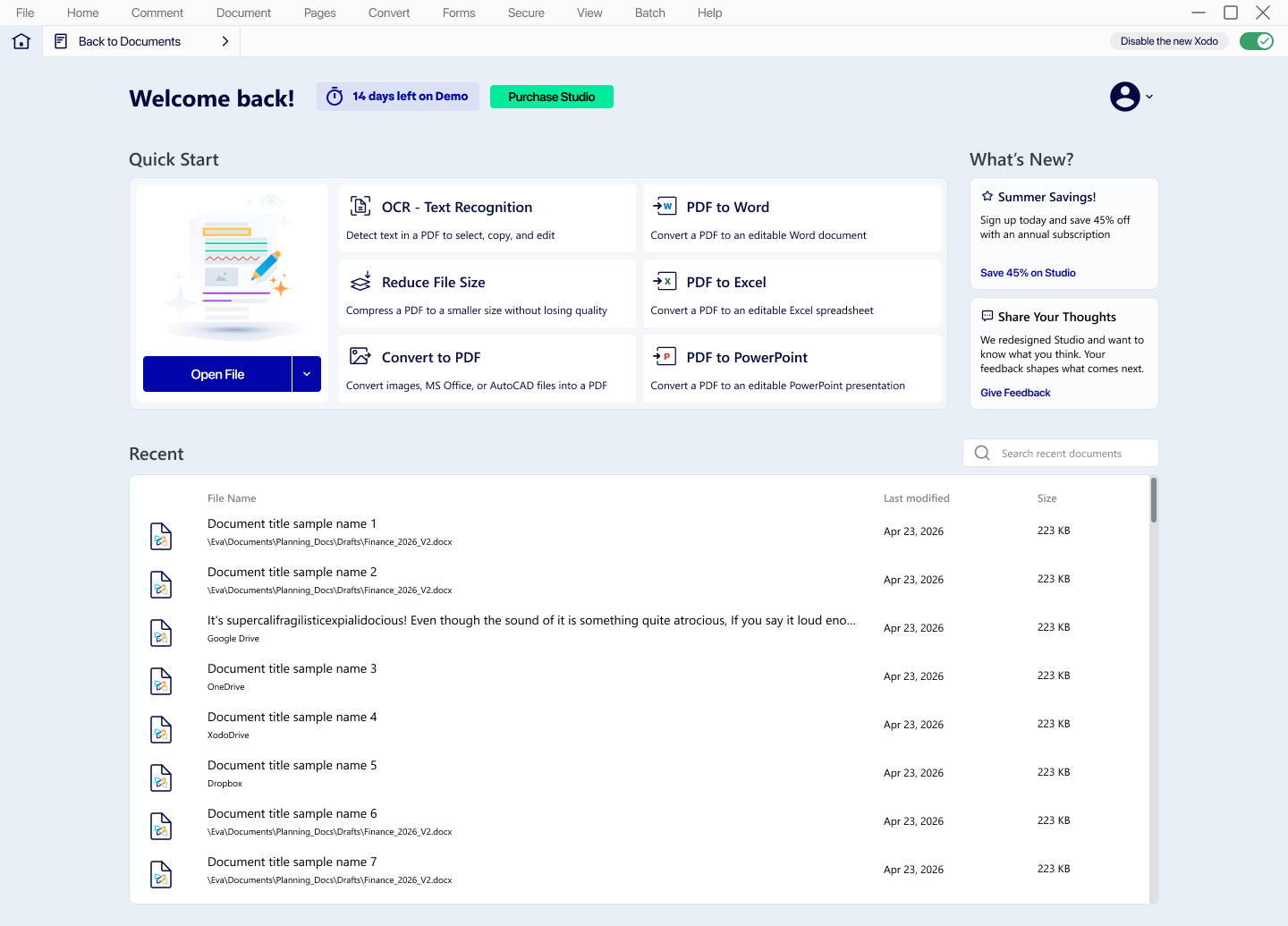Follow the Save 45% on Studio link
This screenshot has width=1288, height=926.
[1028, 273]
